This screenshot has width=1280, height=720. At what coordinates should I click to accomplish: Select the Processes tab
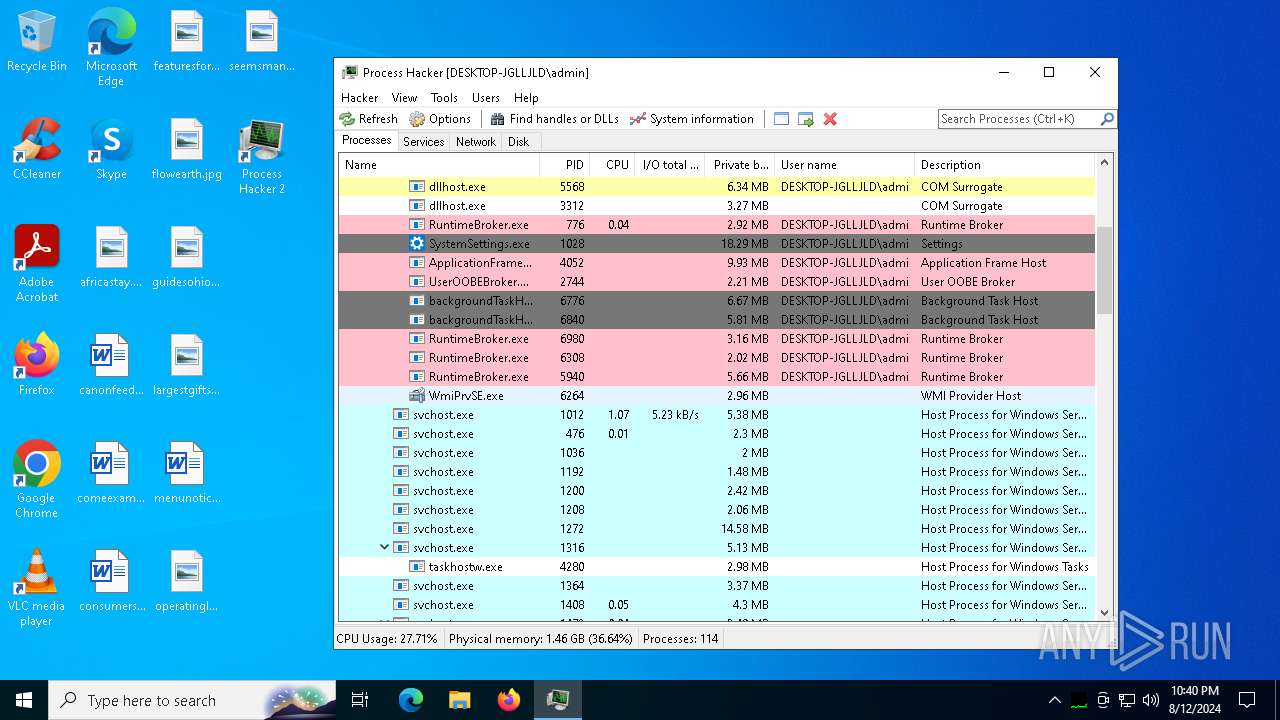point(367,141)
